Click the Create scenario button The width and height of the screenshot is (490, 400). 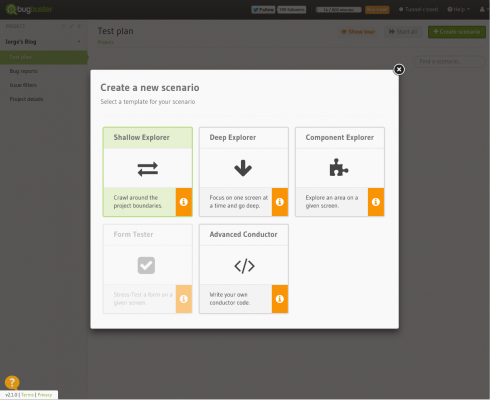coord(457,32)
